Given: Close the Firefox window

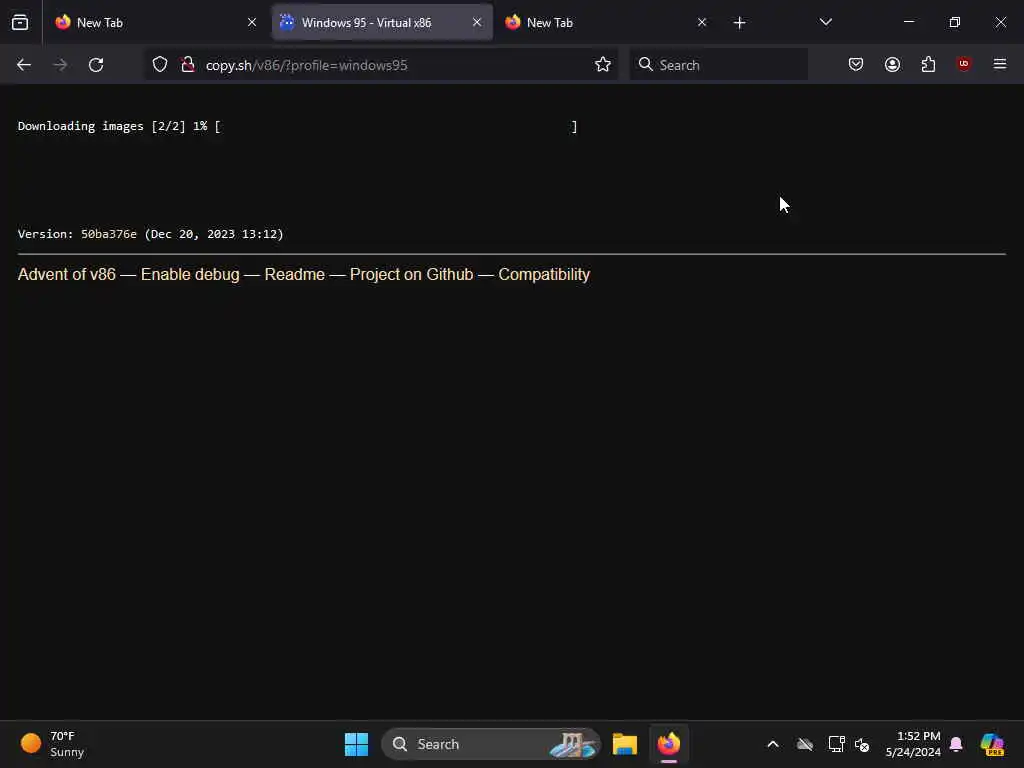Looking at the screenshot, I should [x=1000, y=22].
